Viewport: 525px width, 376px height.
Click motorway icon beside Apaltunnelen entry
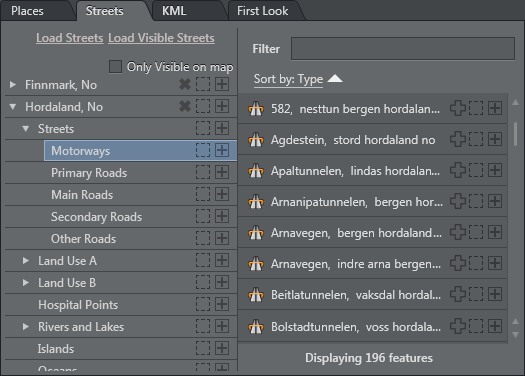tap(256, 171)
